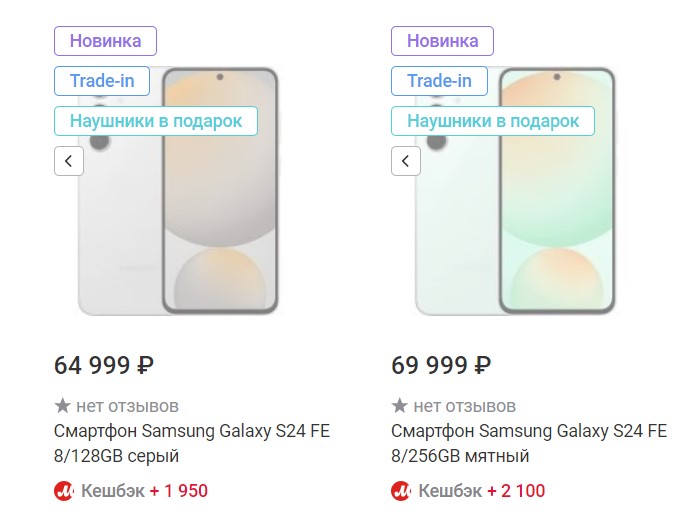692x517 pixels.
Task: Click Наушники в подарок badge on gray phone
Action: click(x=156, y=121)
